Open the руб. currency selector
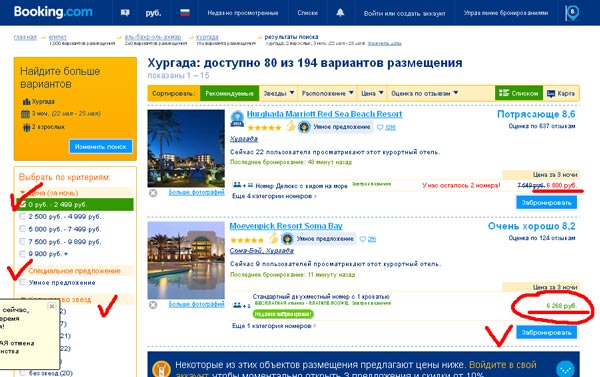 [153, 13]
